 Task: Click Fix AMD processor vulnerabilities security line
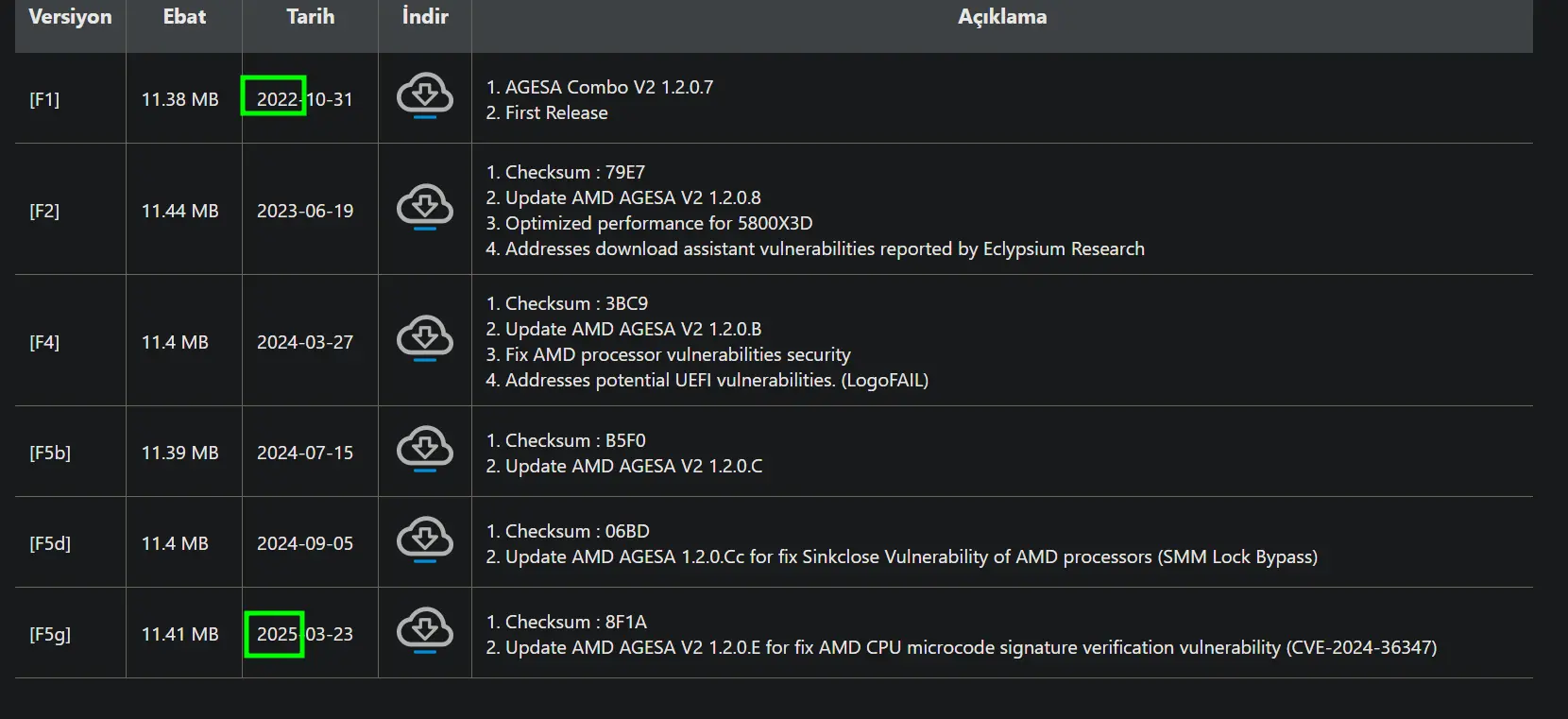pos(668,354)
